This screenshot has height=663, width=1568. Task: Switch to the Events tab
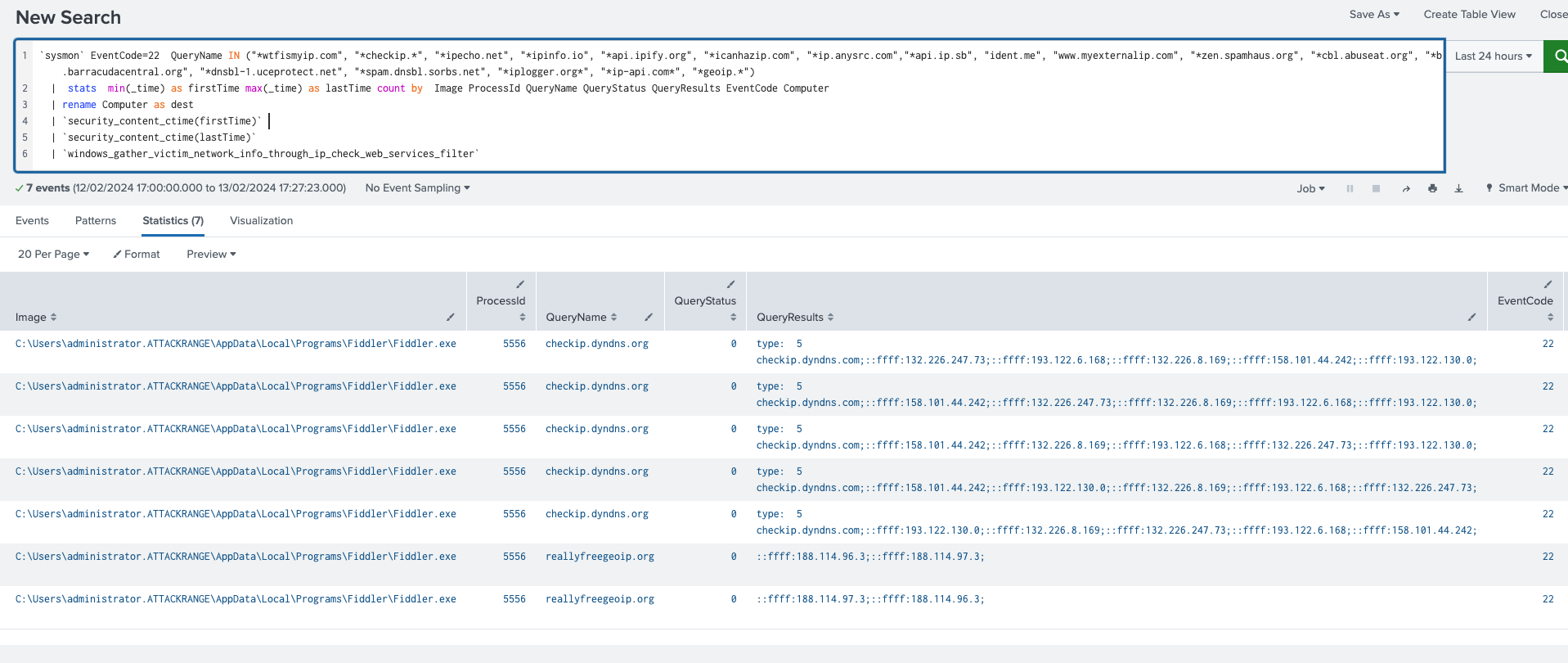pyautogui.click(x=32, y=220)
